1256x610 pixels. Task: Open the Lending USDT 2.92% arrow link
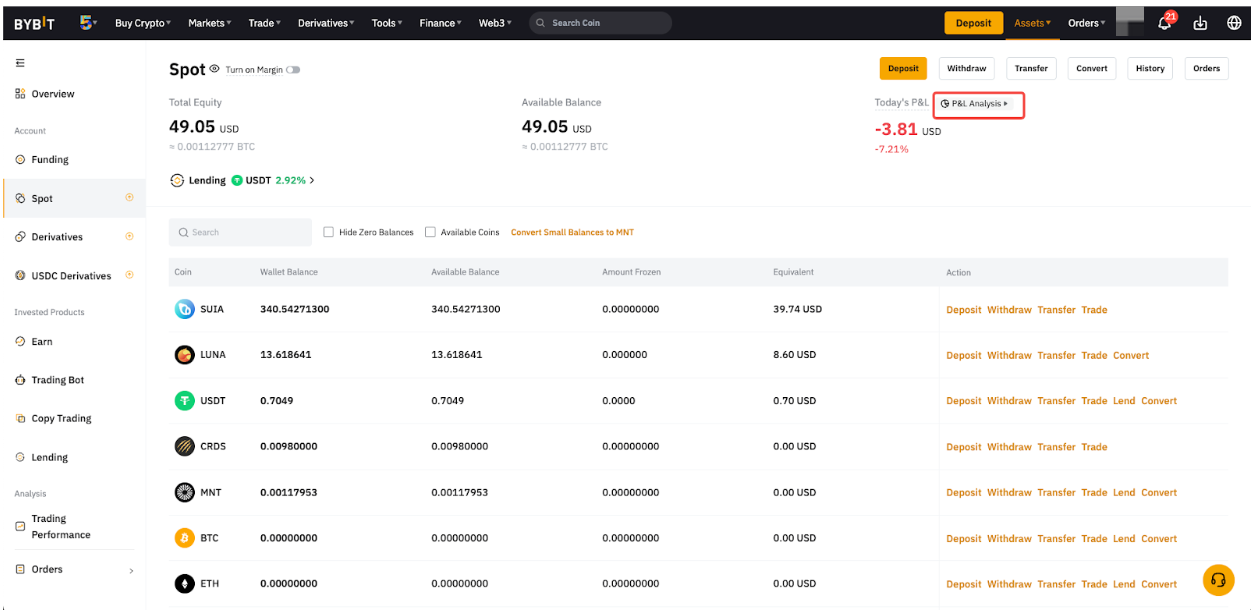[x=312, y=181]
